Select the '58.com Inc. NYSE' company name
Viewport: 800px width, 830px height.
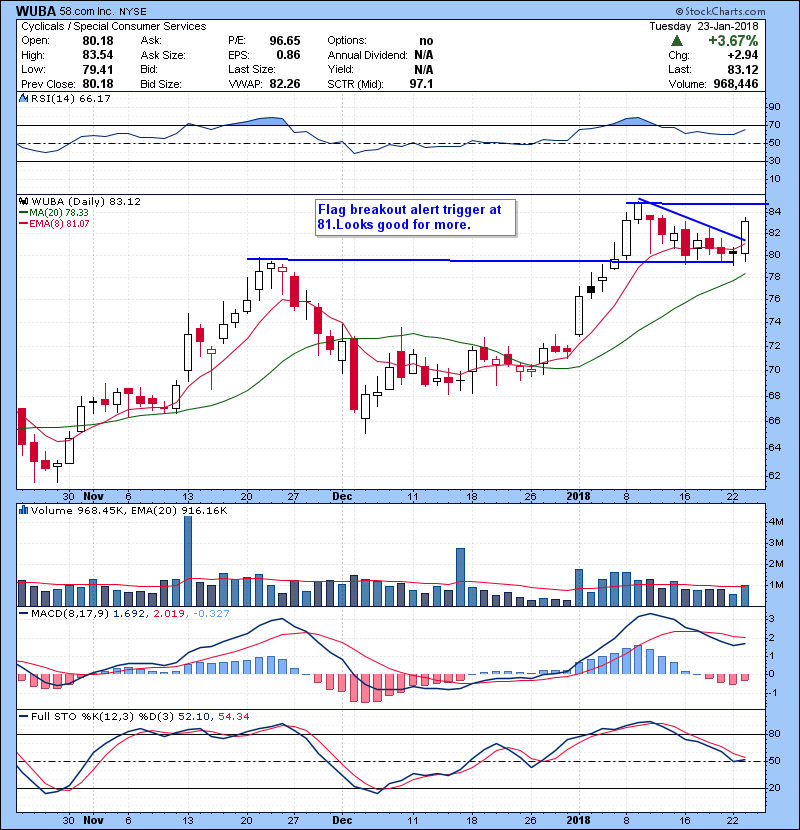(104, 11)
